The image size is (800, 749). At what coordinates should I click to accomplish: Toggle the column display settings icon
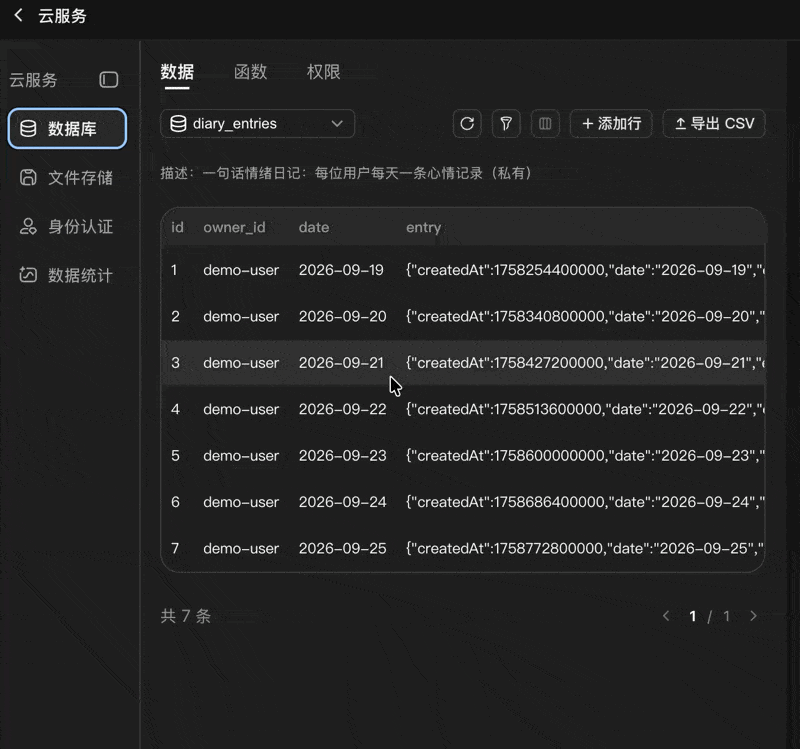[545, 123]
